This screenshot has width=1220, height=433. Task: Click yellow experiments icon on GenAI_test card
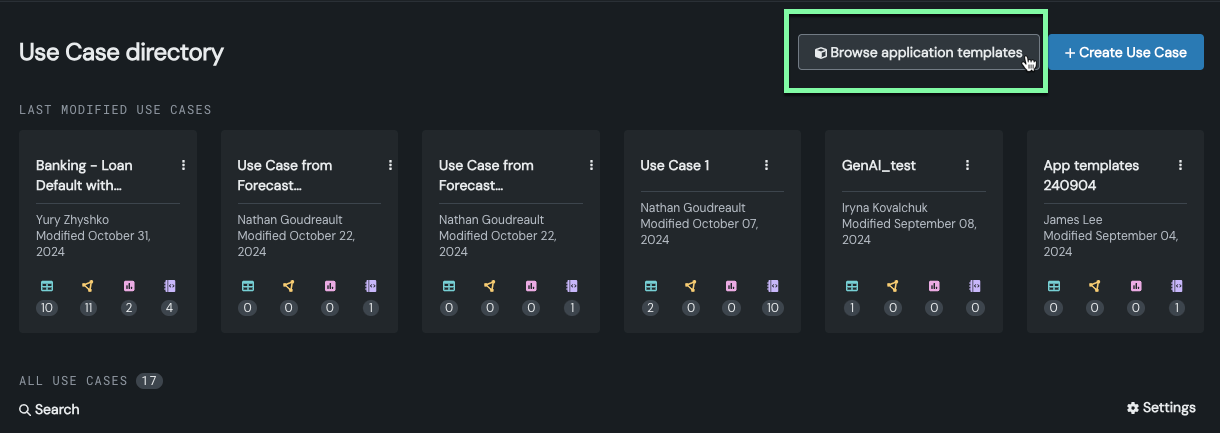pos(893,286)
